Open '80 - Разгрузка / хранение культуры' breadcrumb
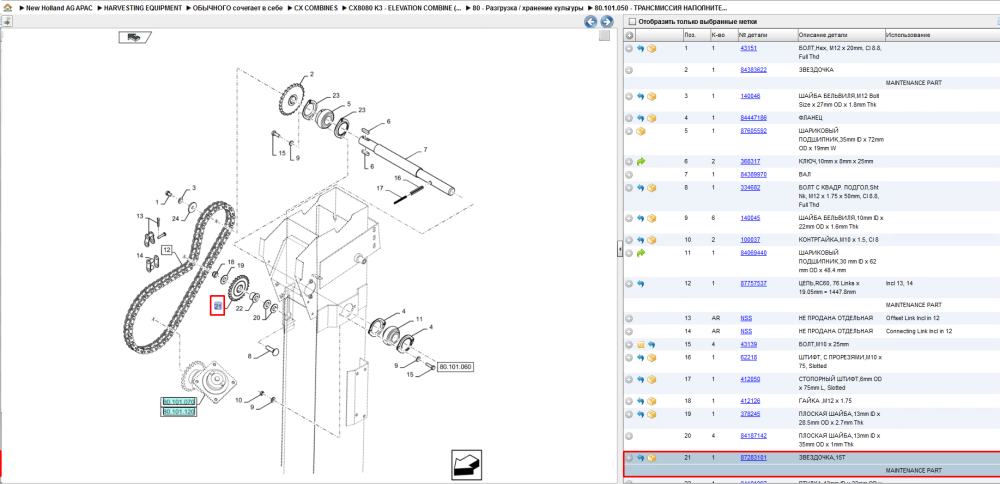1000x484 pixels. (527, 8)
